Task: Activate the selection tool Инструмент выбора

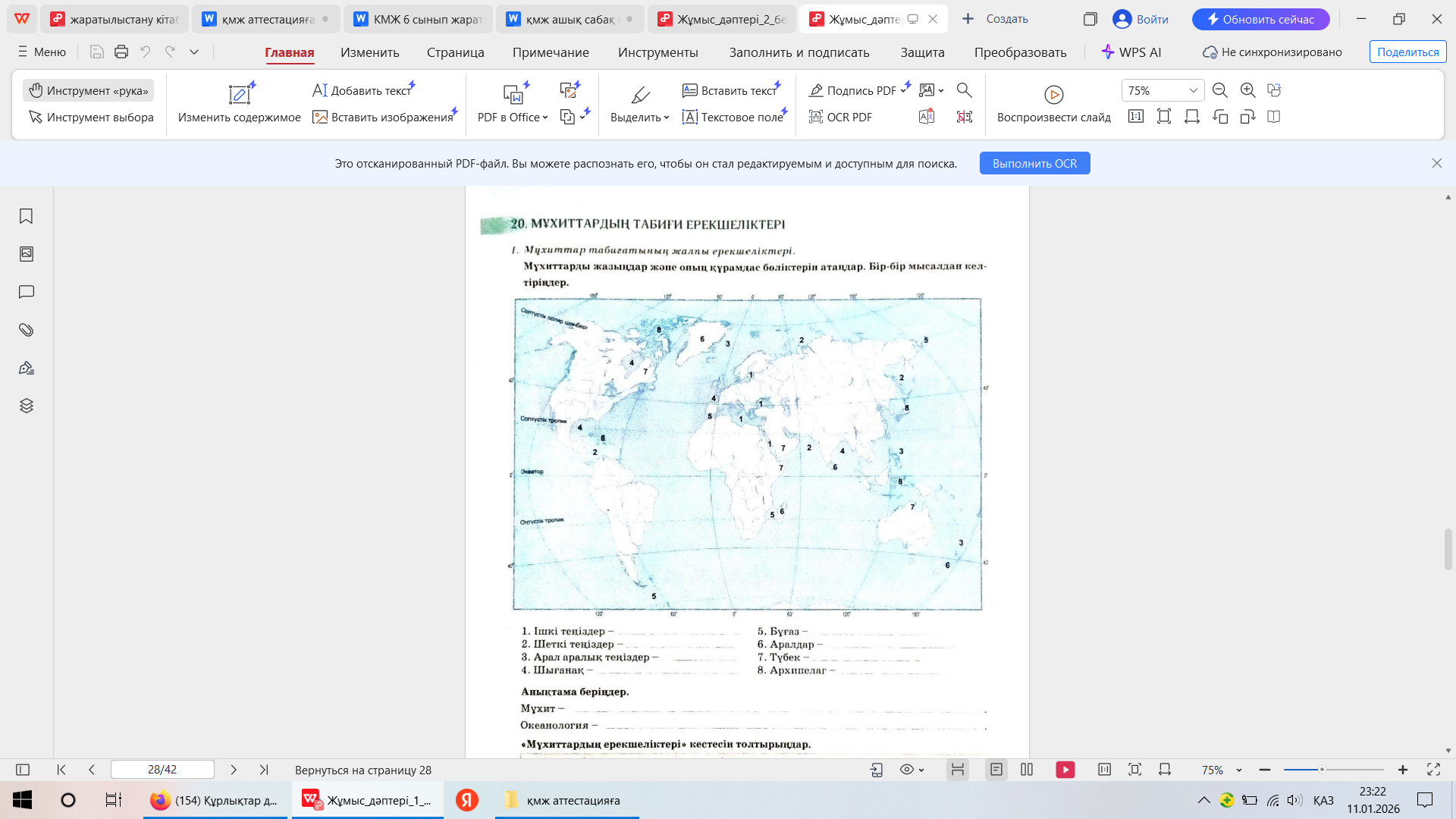Action: tap(91, 117)
